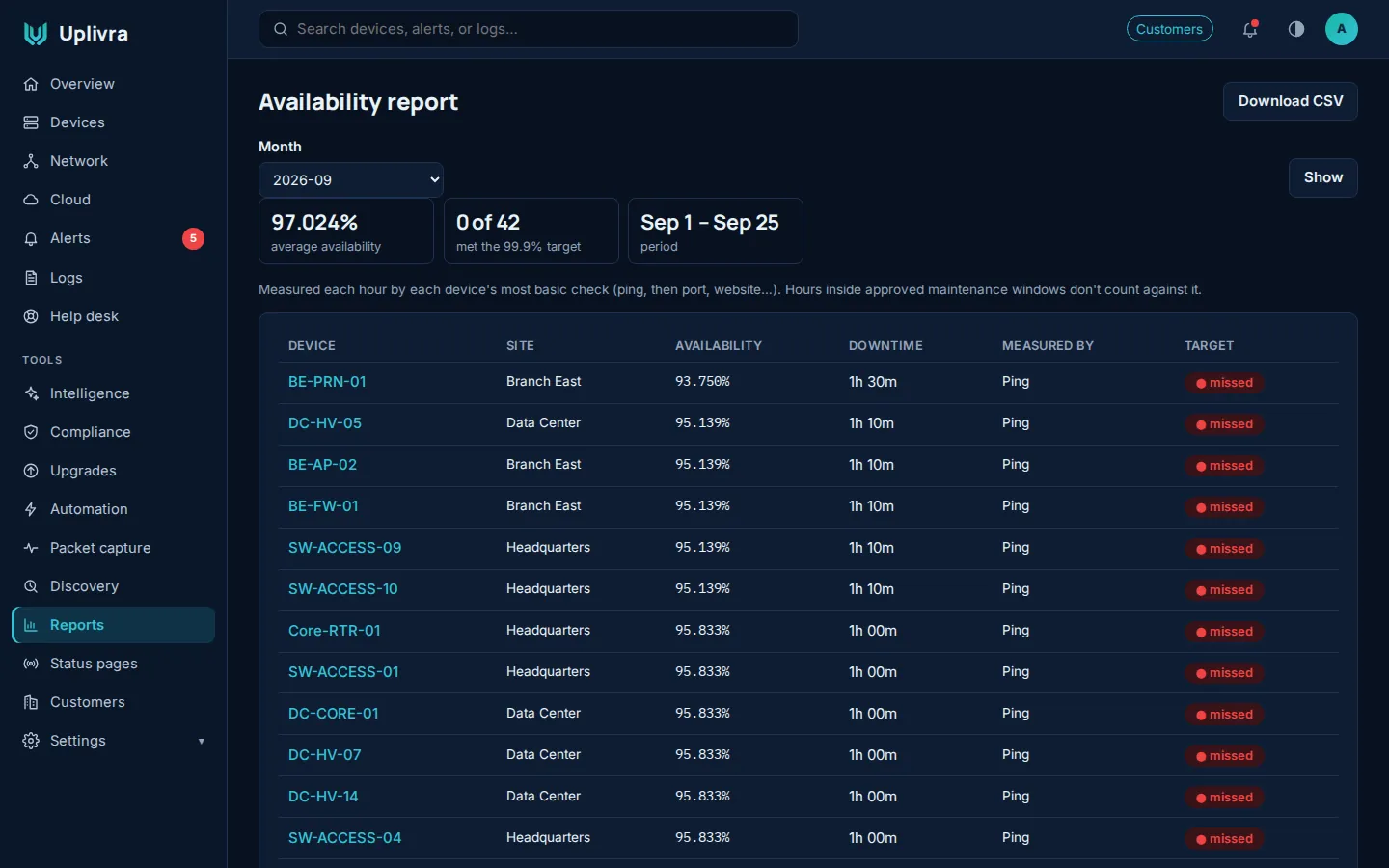1389x868 pixels.
Task: Click the Automation lightning icon
Action: click(x=31, y=509)
